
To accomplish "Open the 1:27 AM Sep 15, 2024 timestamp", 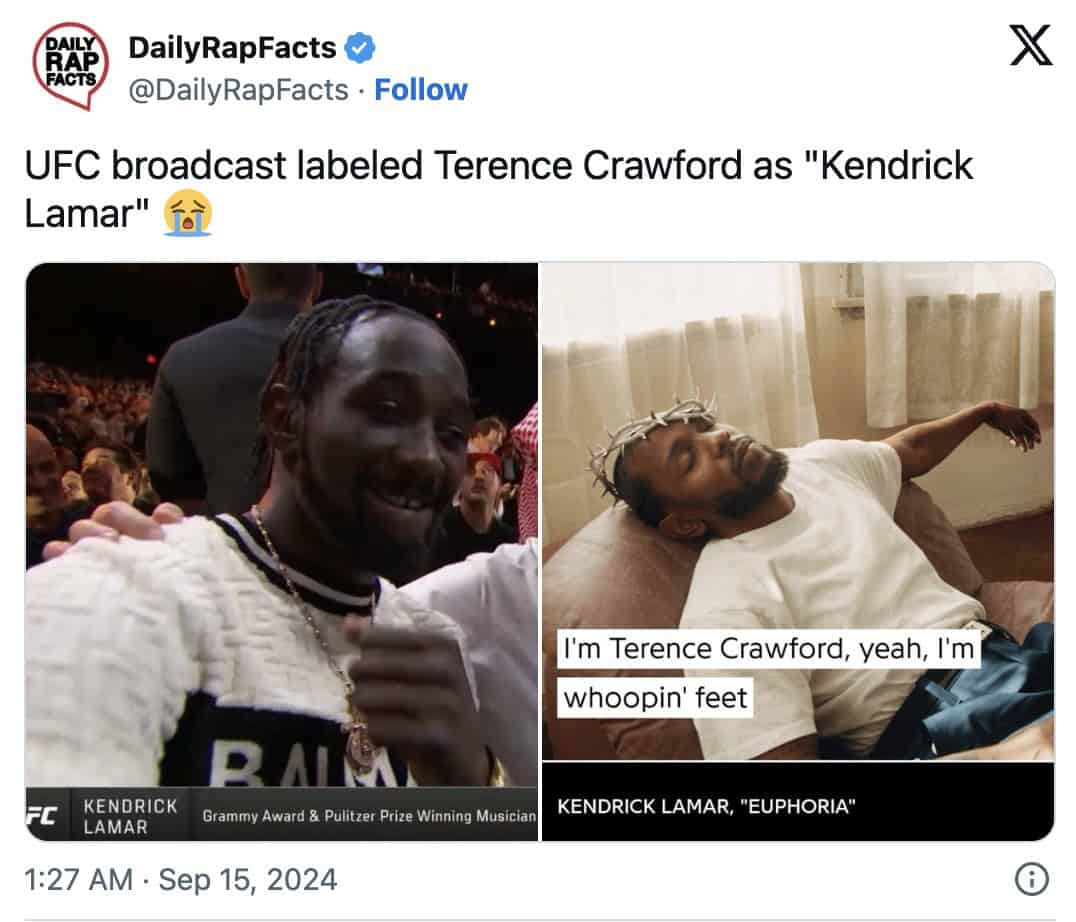I will [x=180, y=879].
